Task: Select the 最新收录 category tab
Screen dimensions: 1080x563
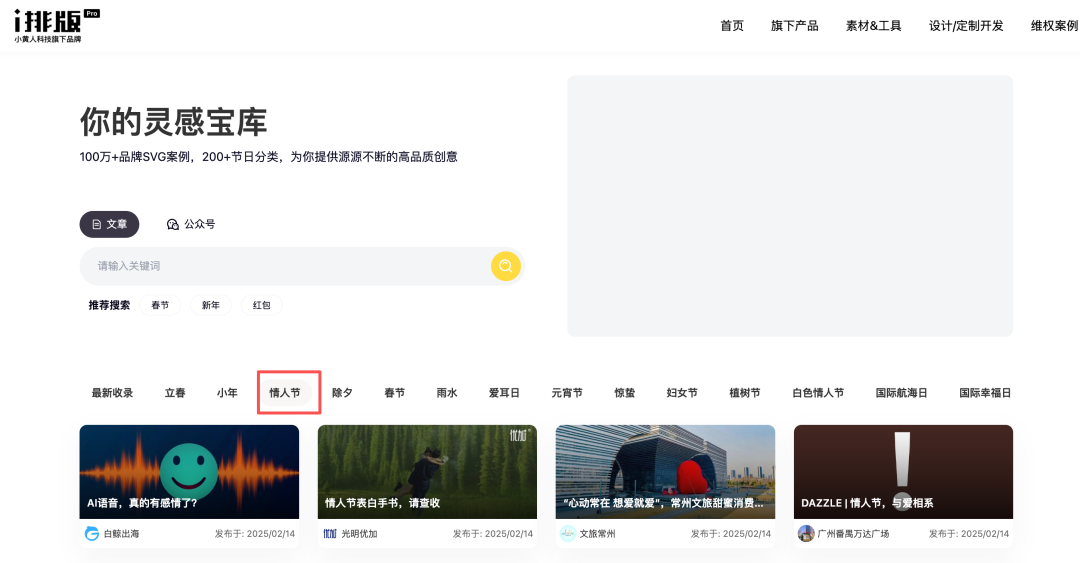Action: 112,393
